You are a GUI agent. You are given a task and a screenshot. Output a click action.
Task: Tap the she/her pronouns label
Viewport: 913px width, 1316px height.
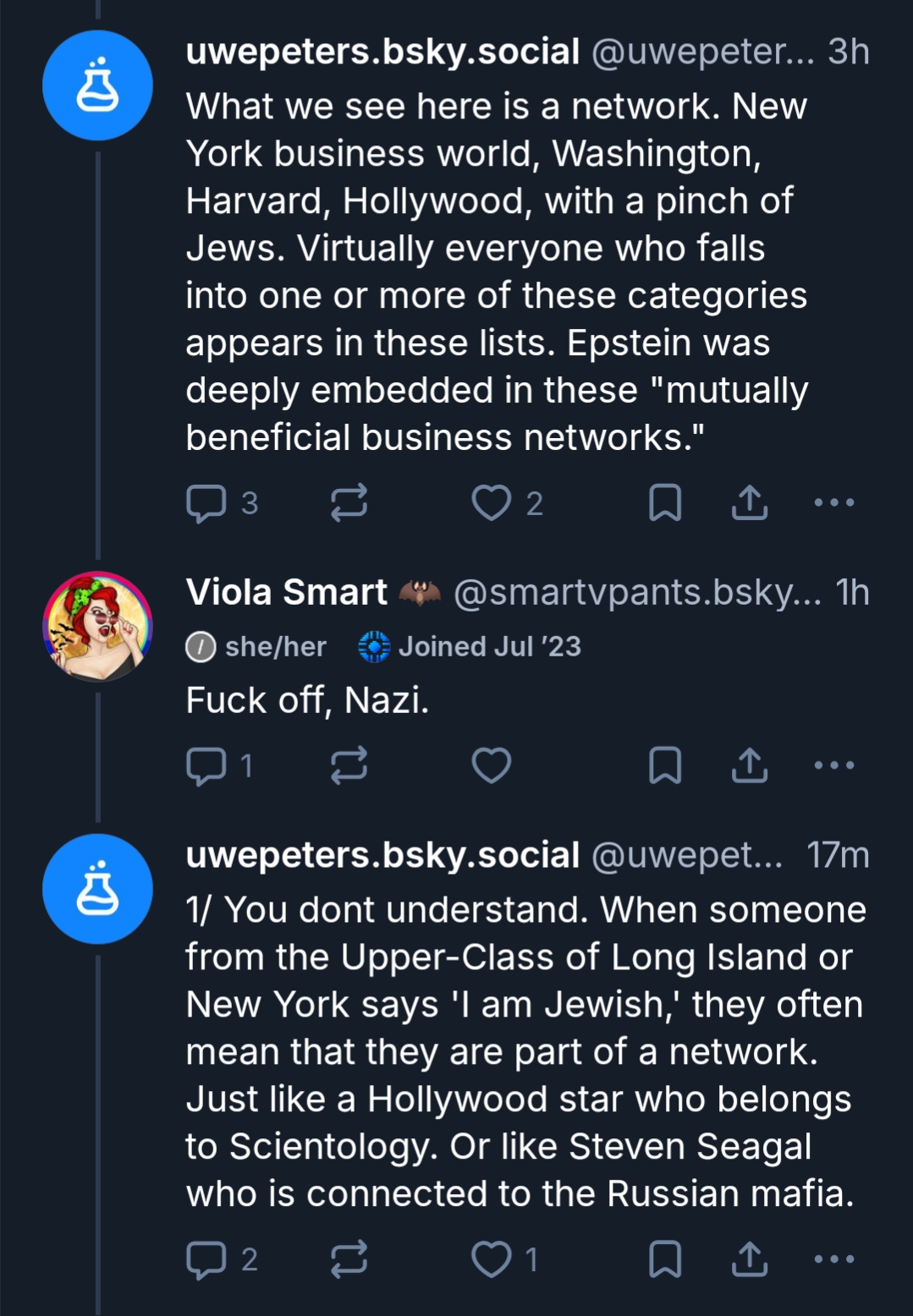(x=256, y=647)
